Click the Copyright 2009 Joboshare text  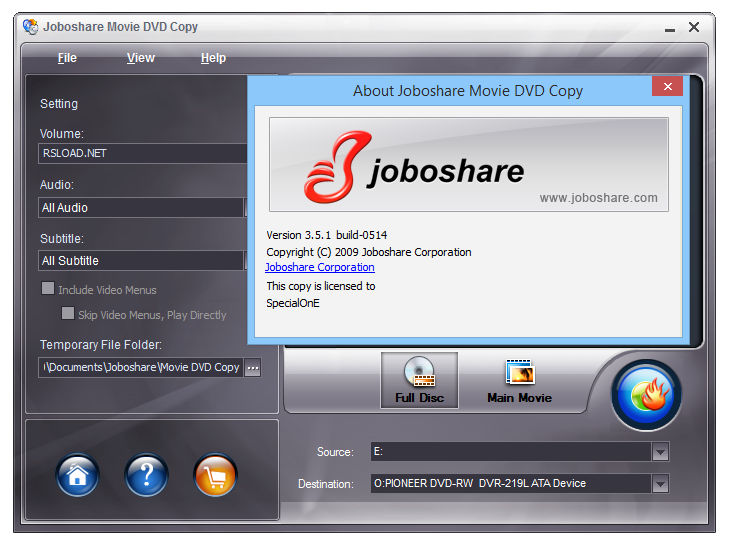(369, 252)
